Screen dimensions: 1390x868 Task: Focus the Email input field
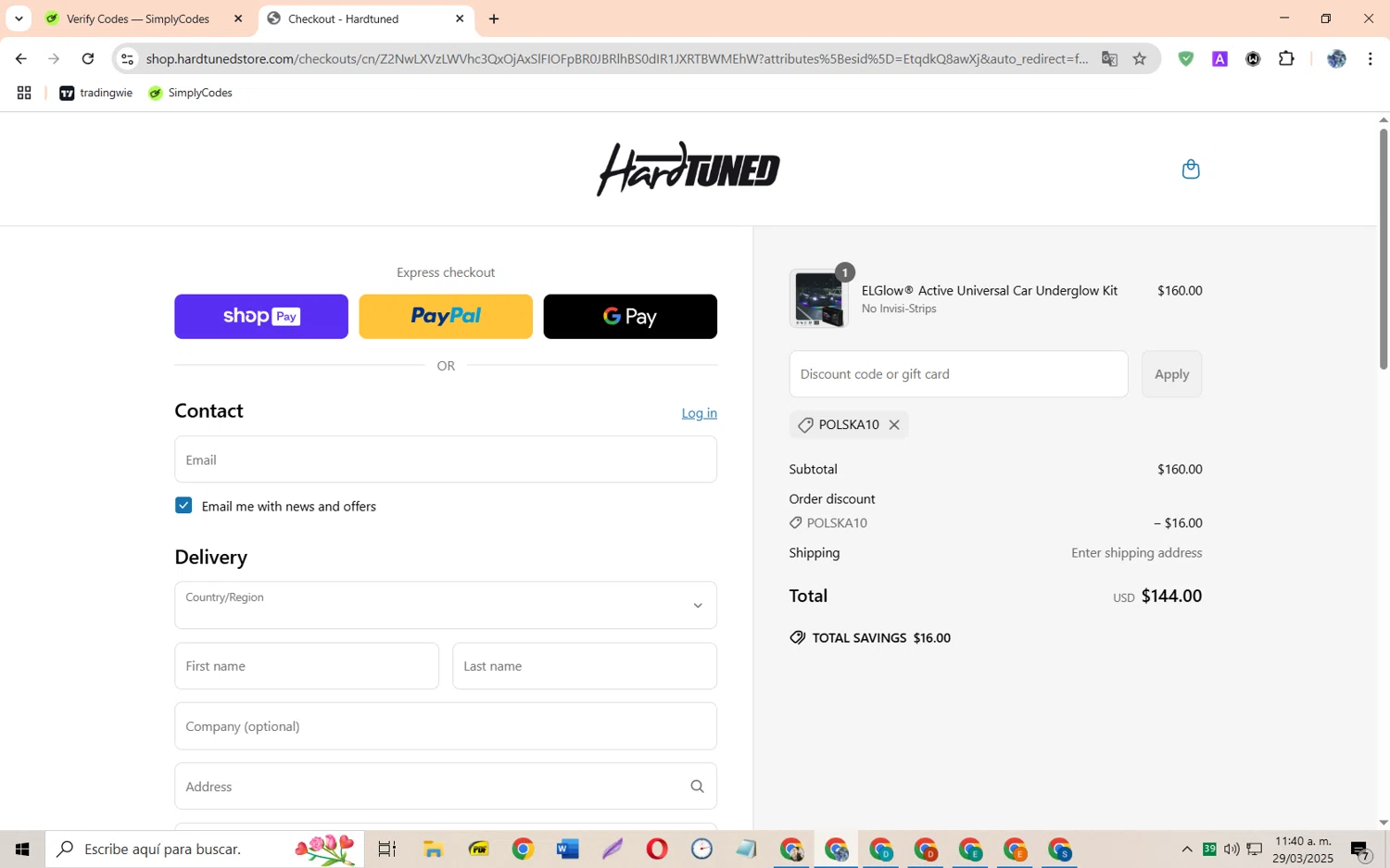pos(446,459)
